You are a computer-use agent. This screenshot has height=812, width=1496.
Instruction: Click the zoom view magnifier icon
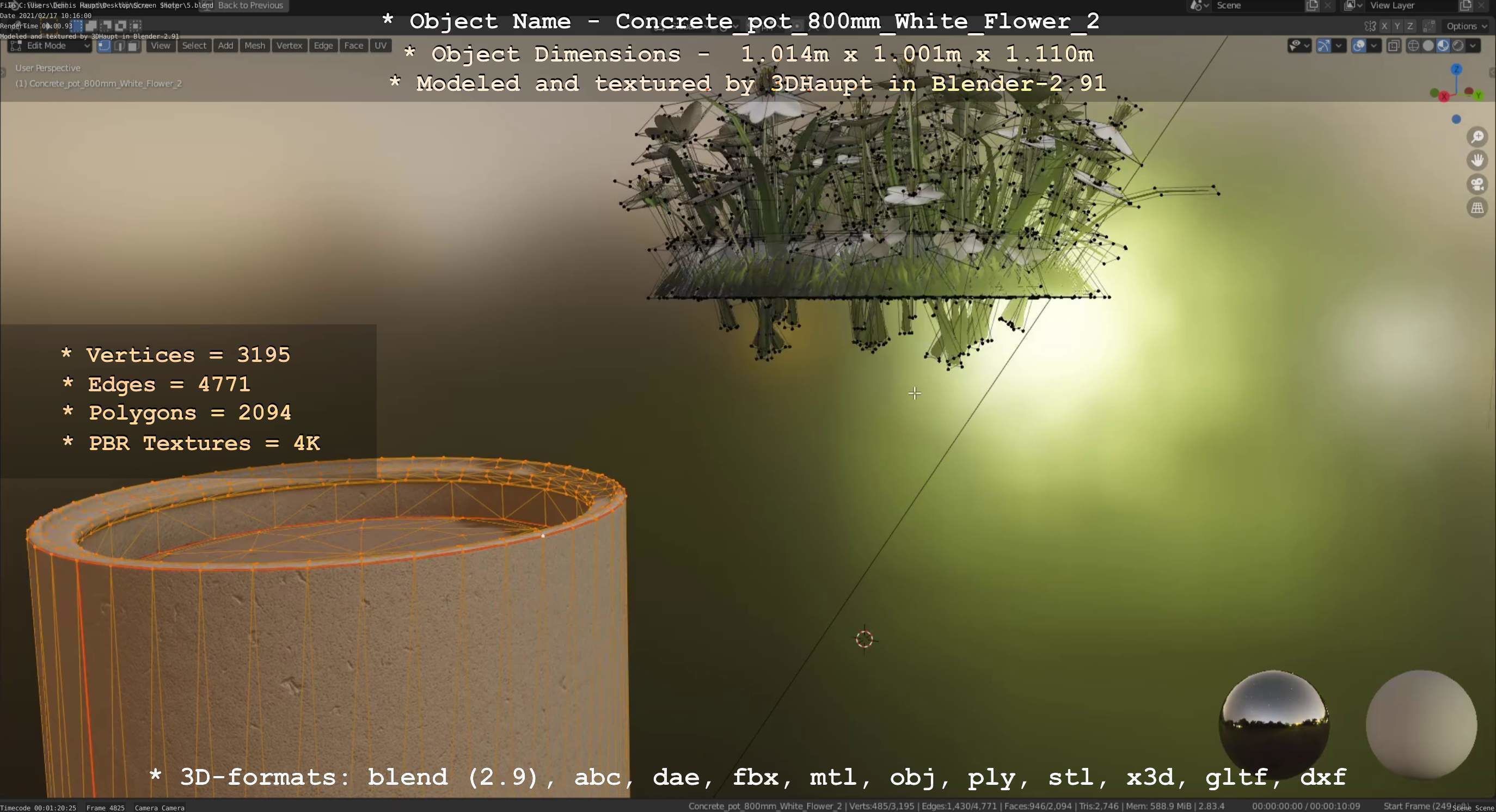1477,137
